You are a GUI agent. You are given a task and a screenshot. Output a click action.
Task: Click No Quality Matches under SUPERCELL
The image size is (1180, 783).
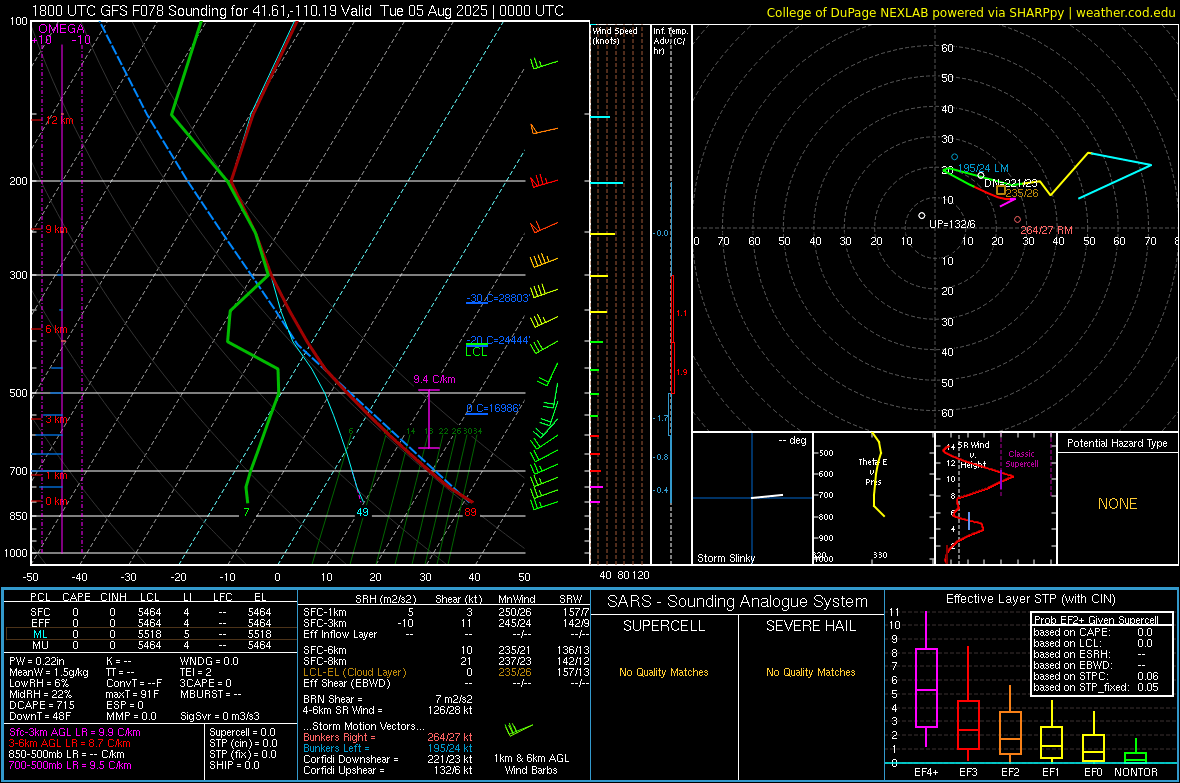664,672
